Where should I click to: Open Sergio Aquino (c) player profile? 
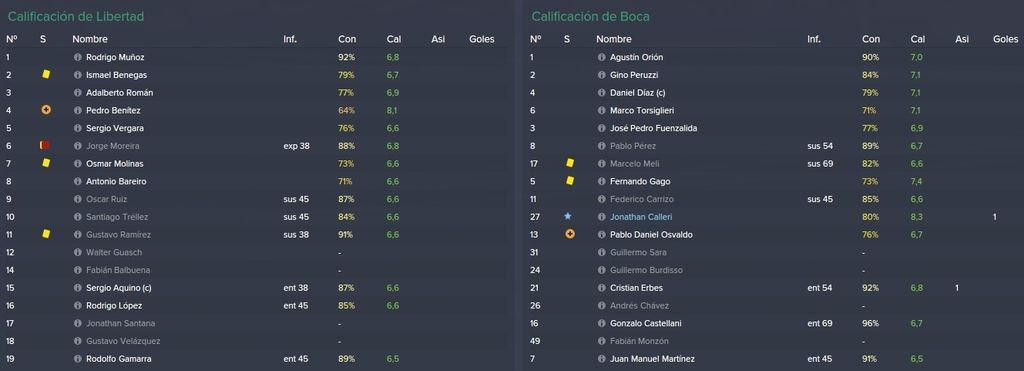click(119, 287)
